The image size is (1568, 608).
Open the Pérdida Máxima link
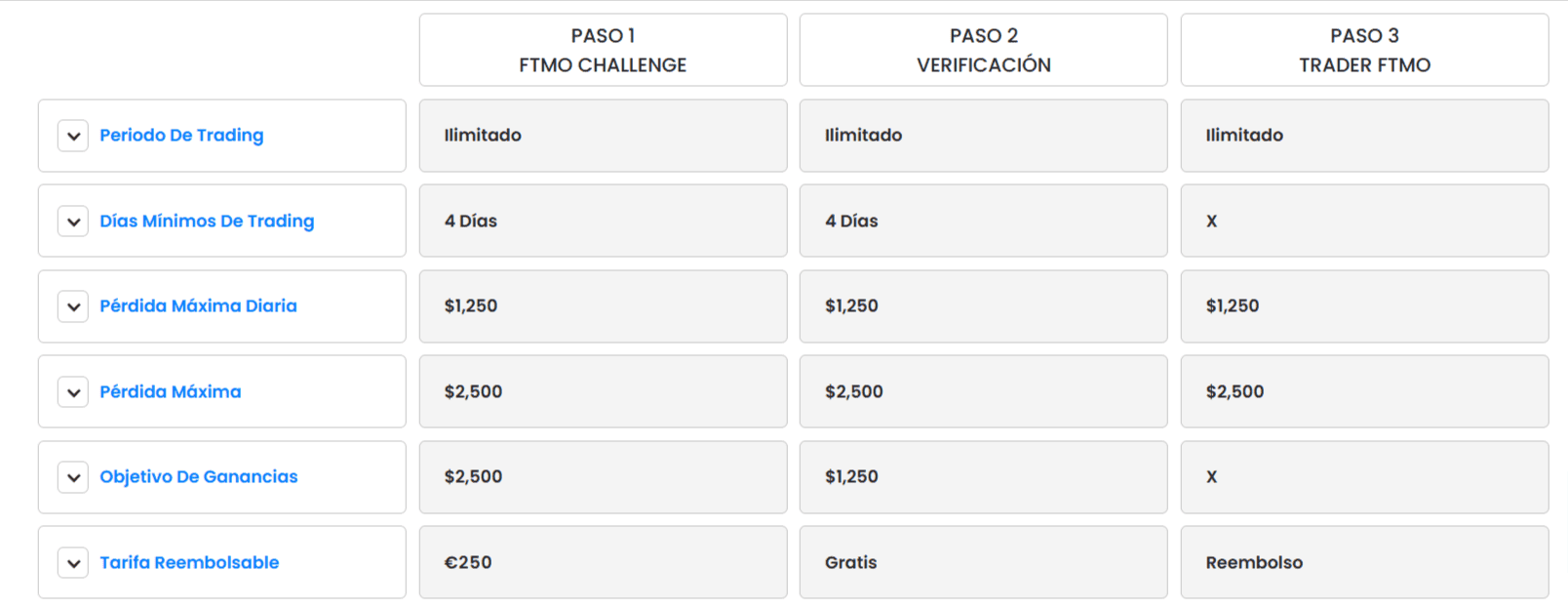click(x=171, y=391)
